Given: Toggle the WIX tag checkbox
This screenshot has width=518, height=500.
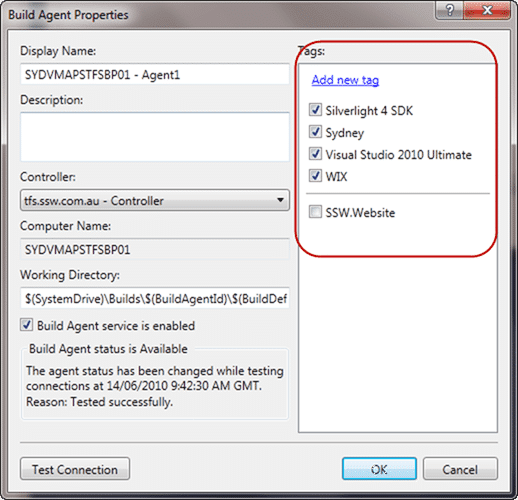Looking at the screenshot, I should [x=315, y=176].
